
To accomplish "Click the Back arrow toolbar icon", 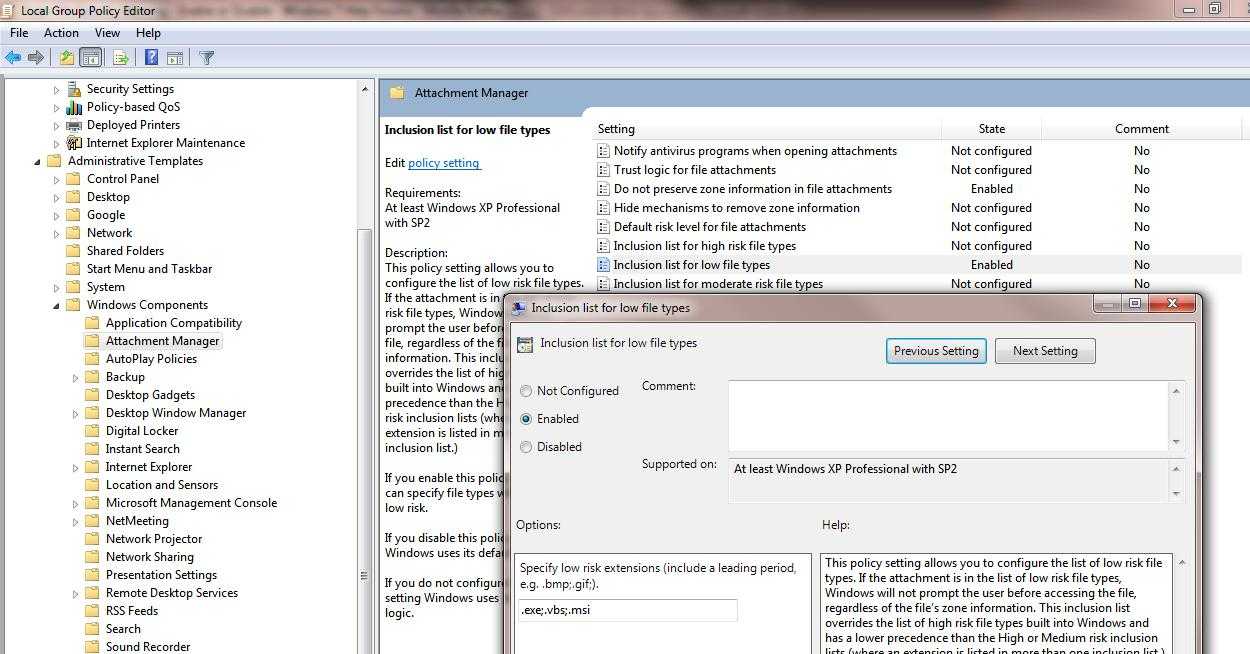I will pos(13,58).
